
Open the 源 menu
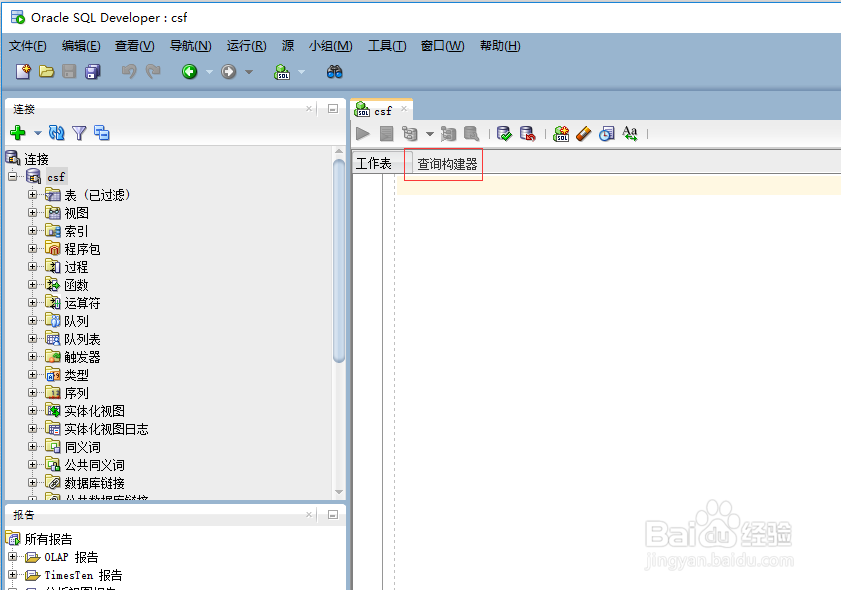(288, 46)
